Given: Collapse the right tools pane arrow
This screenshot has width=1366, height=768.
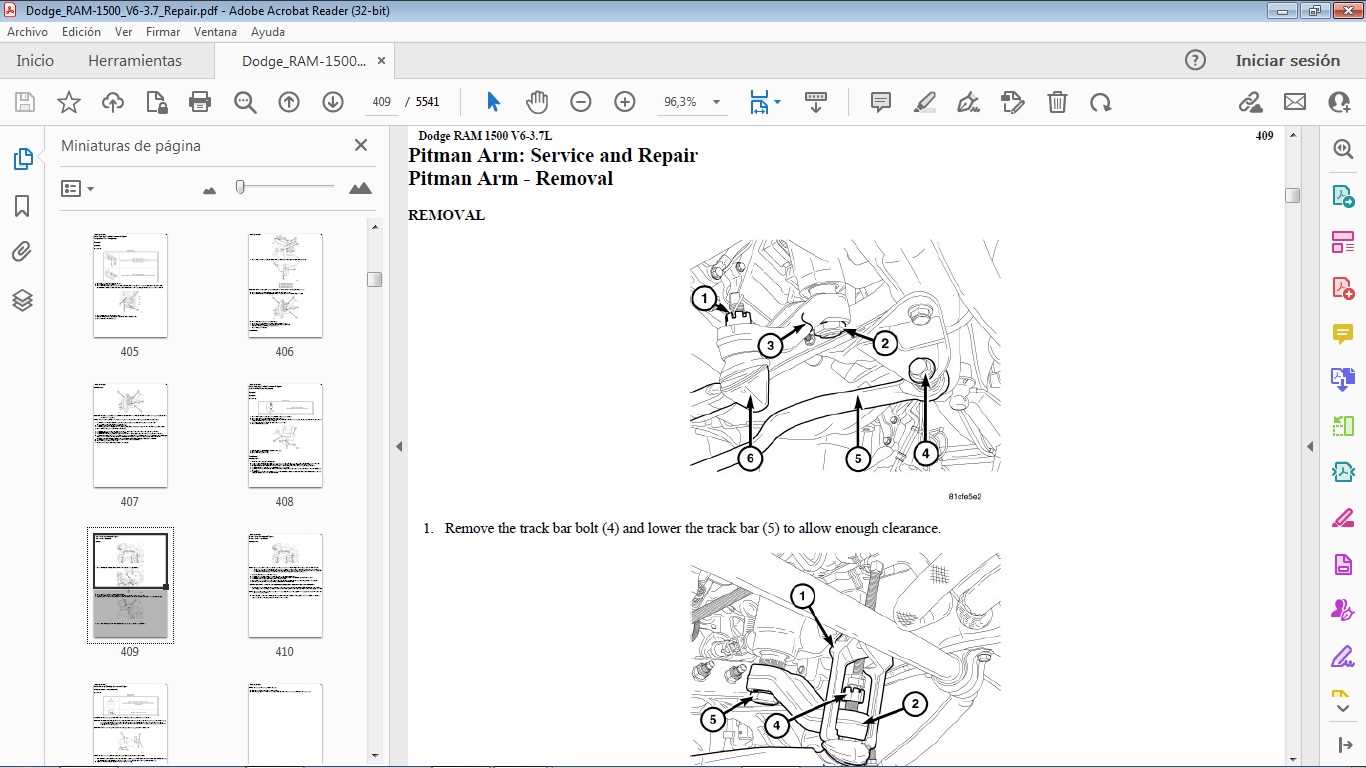Looking at the screenshot, I should pyautogui.click(x=1310, y=446).
